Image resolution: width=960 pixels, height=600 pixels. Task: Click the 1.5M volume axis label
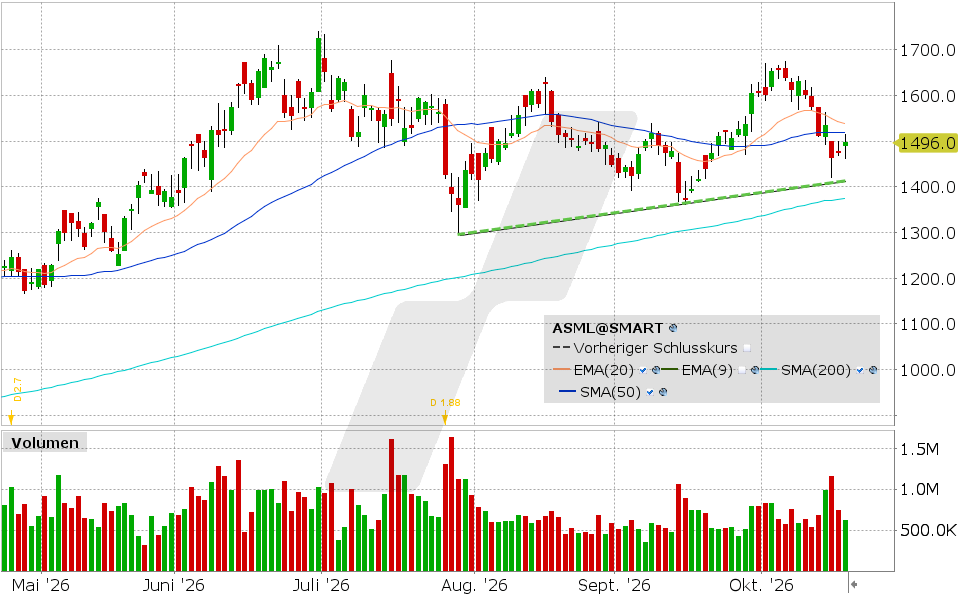(920, 449)
